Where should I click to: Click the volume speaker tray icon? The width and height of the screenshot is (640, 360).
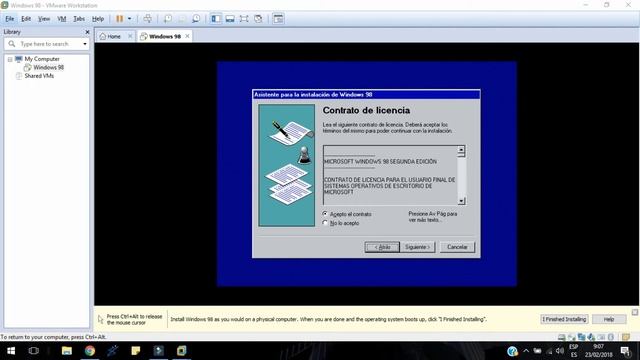560,351
